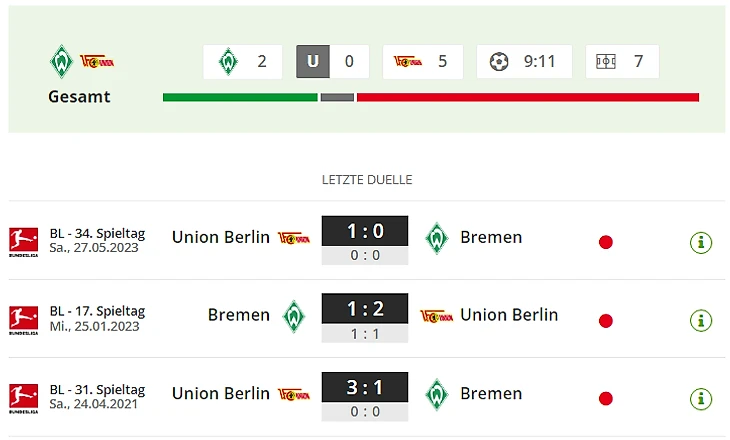Open info icon for 25.01.2023 match
The width and height of the screenshot is (730, 440).
tap(701, 320)
